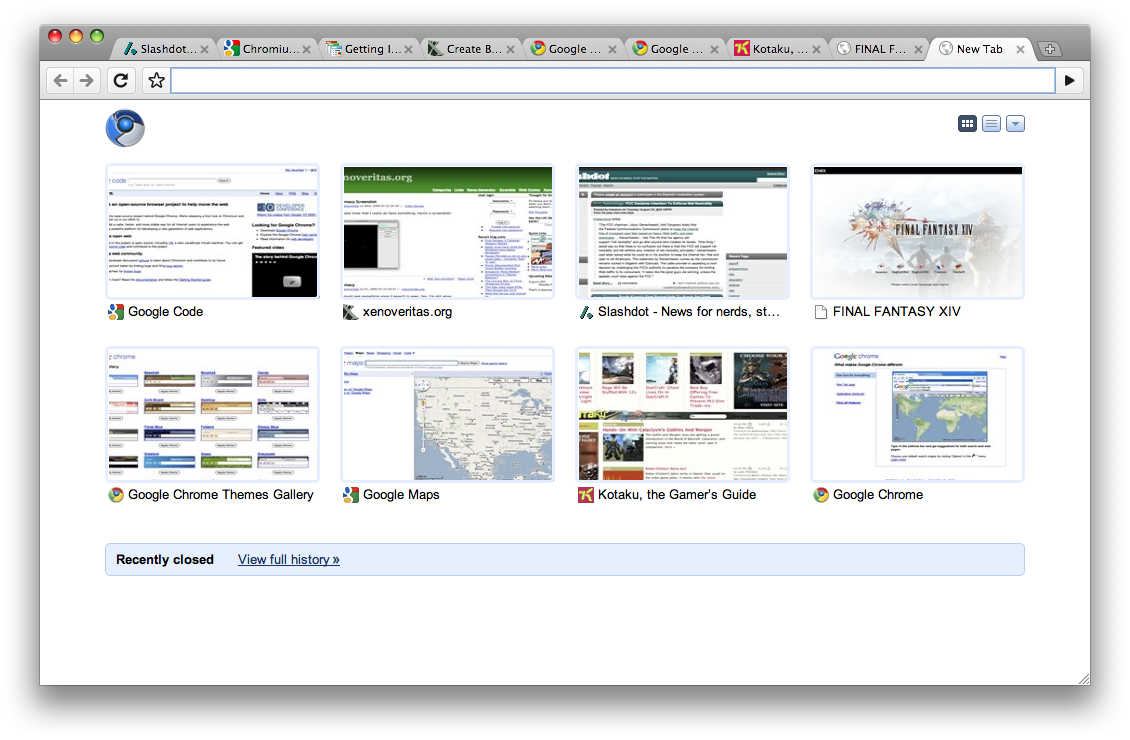The image size is (1130, 740).
Task: Click the Recently closed label
Action: 165,560
